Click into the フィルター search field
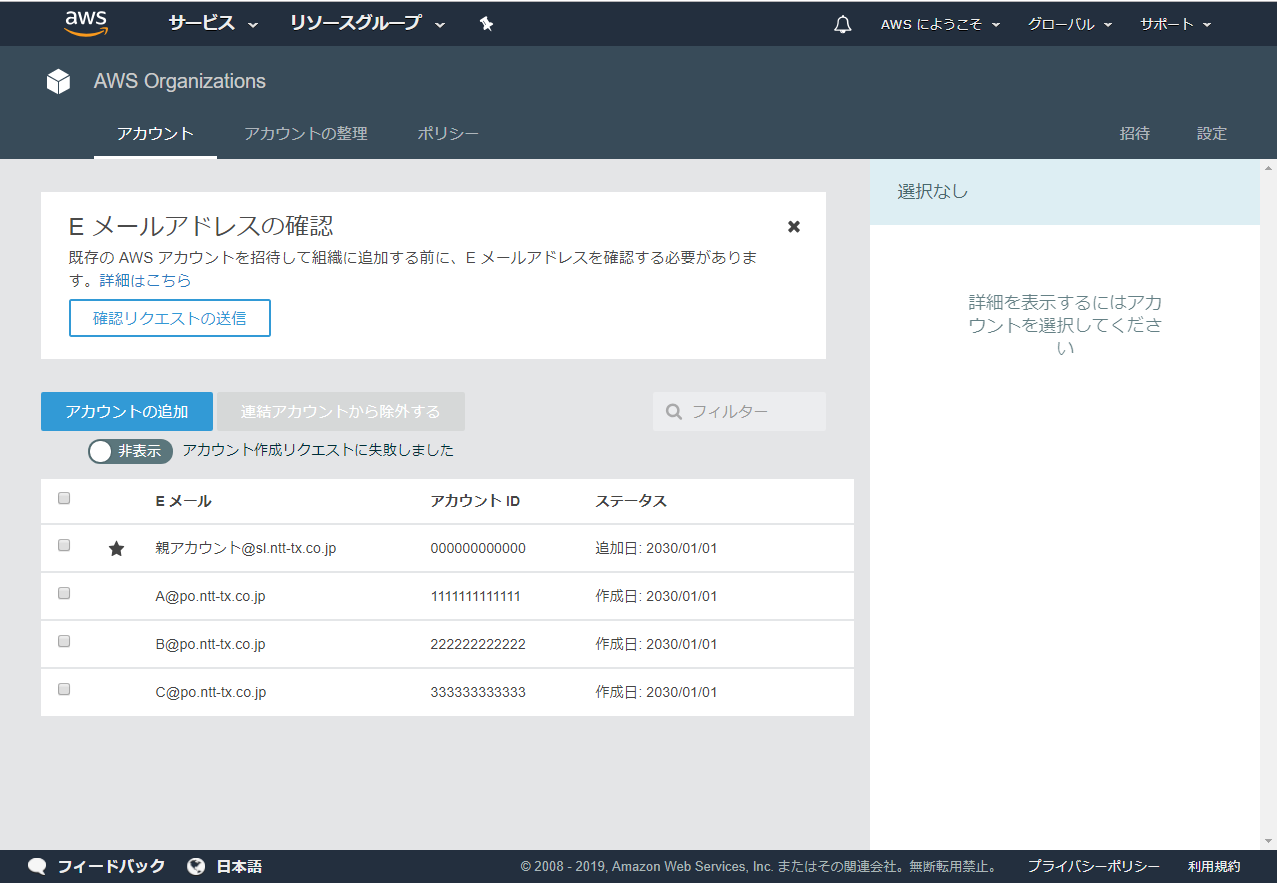Viewport: 1277px width, 883px height. coord(739,412)
